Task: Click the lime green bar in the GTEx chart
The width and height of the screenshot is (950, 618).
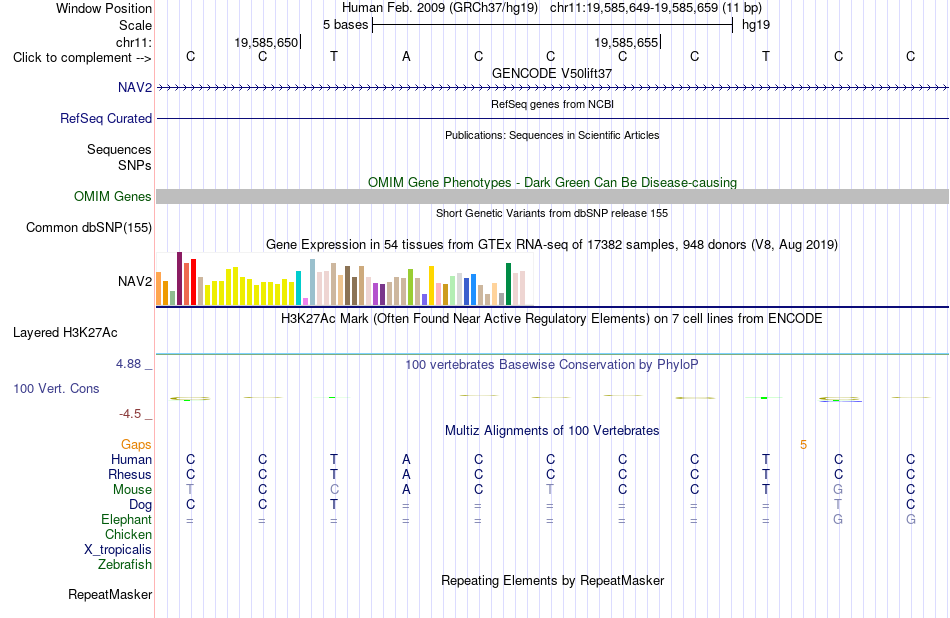Action: [x=410, y=287]
